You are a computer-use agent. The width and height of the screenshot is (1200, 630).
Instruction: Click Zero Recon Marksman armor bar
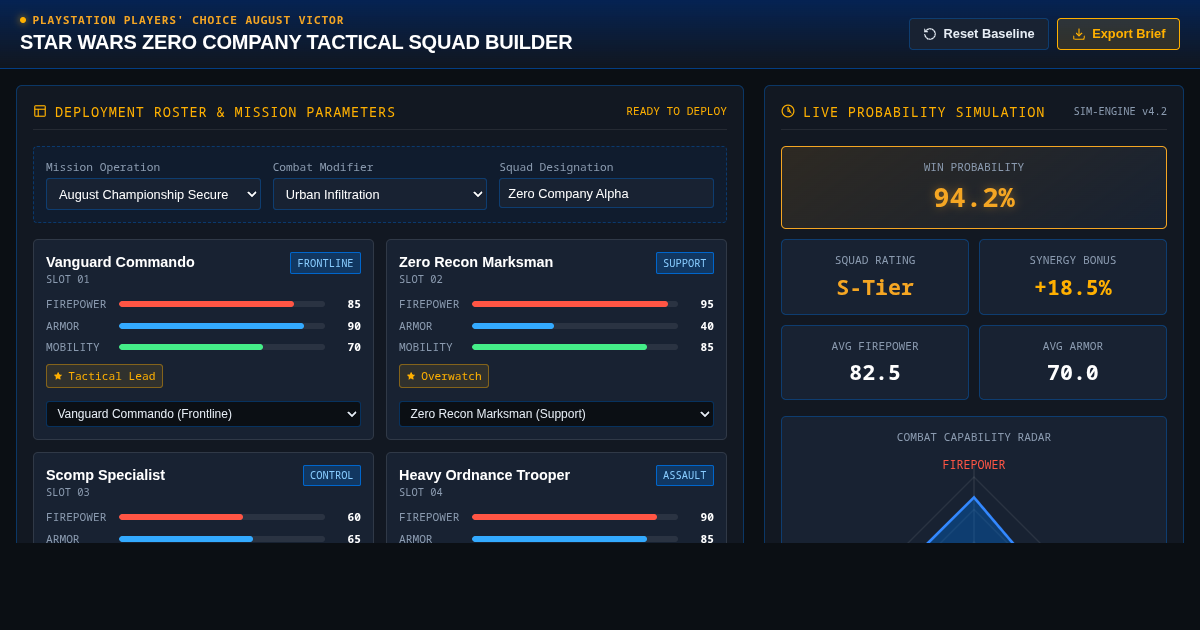575,326
